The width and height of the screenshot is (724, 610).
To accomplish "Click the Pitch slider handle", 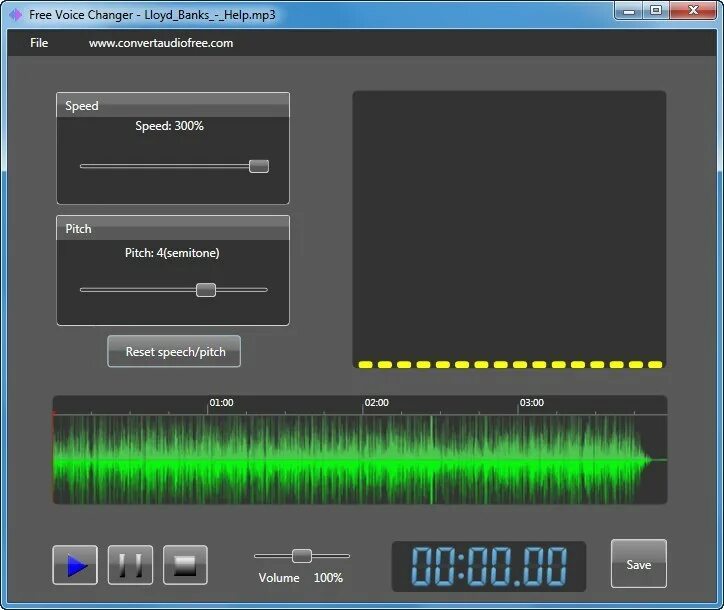I will tap(206, 290).
